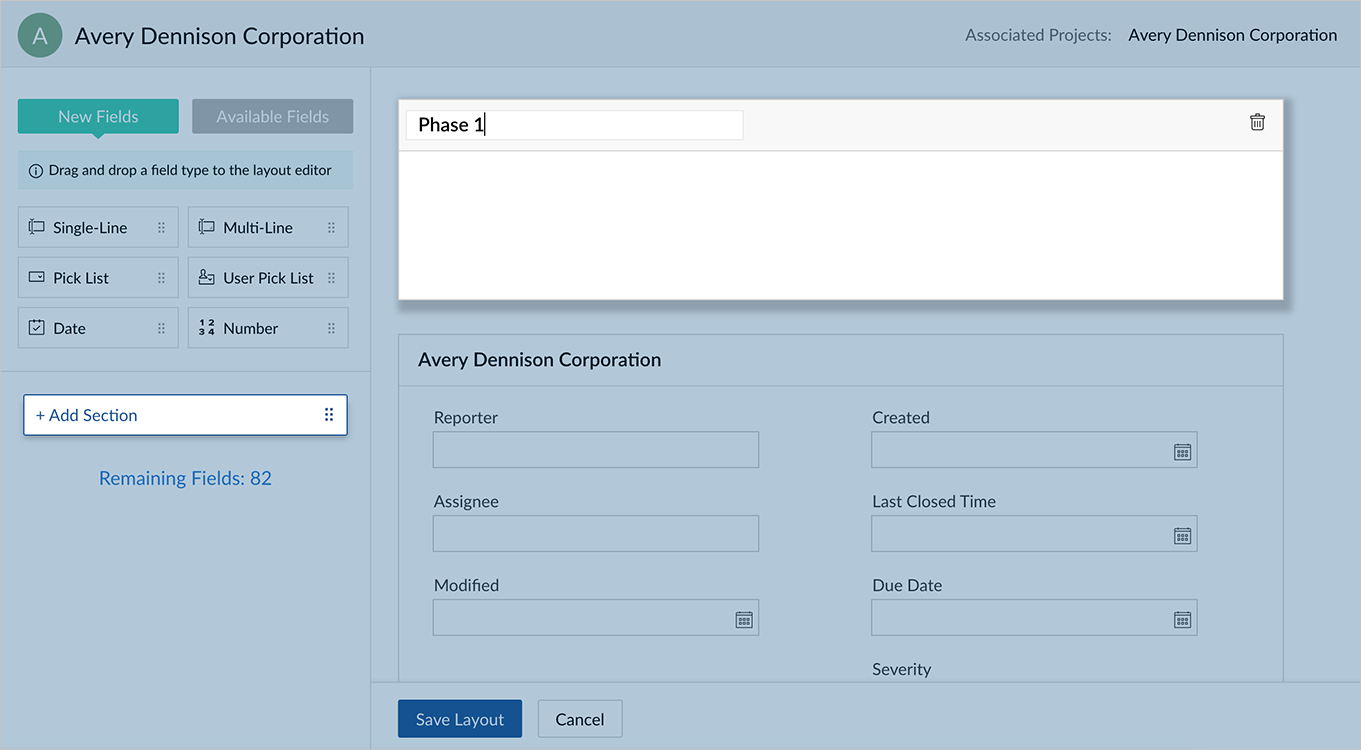Click the Date field type icon
Screen dimensions: 1361x750
(37, 327)
